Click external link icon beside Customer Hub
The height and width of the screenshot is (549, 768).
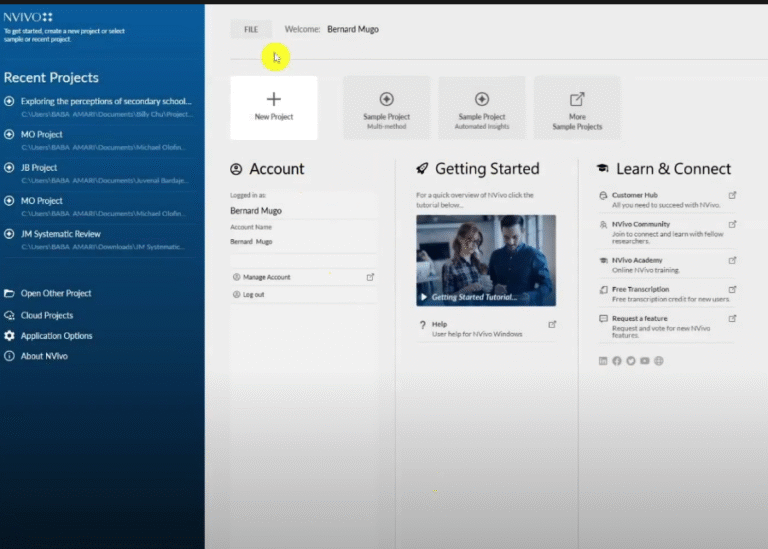732,195
